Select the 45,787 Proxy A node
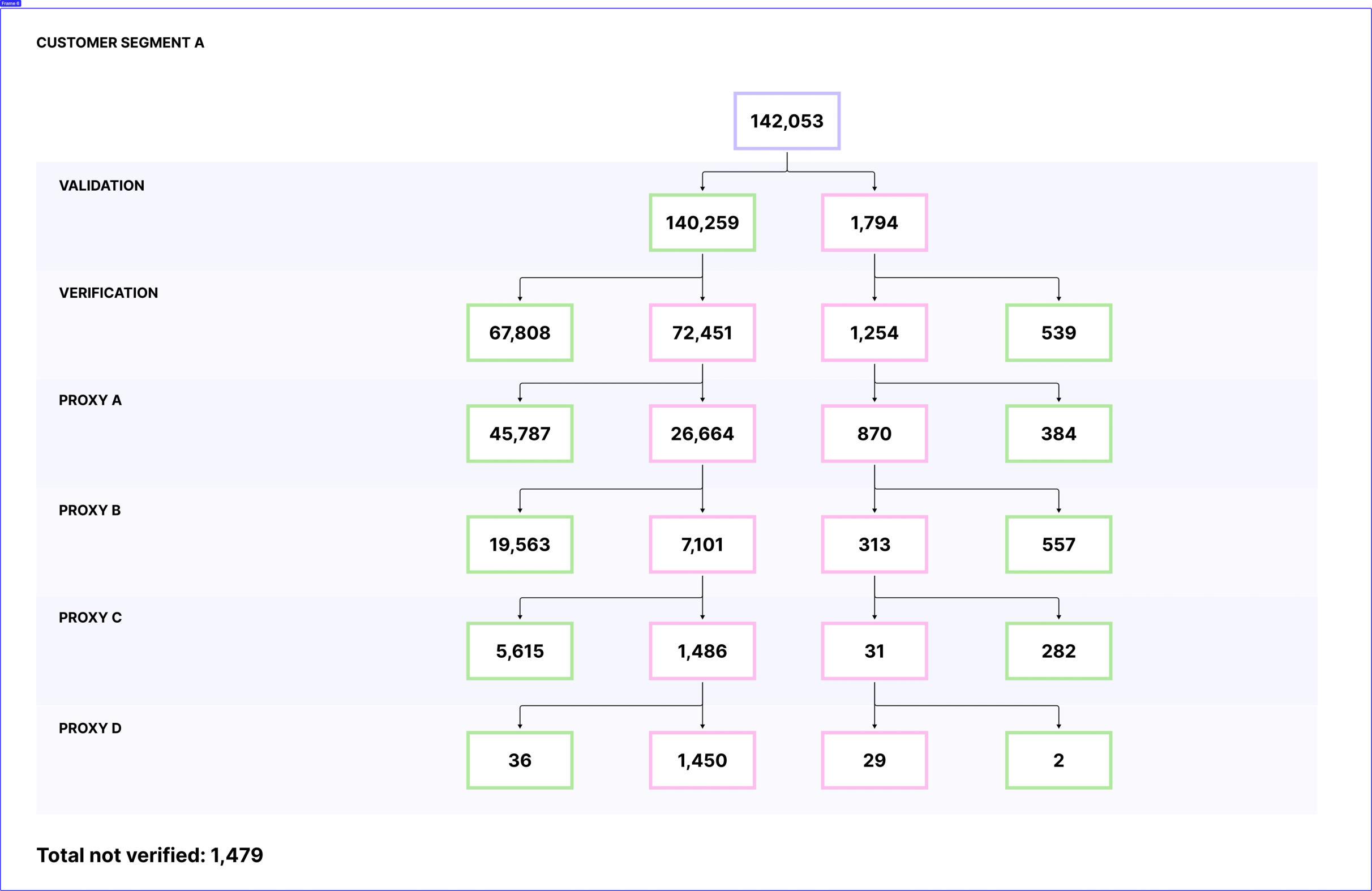 coord(520,434)
